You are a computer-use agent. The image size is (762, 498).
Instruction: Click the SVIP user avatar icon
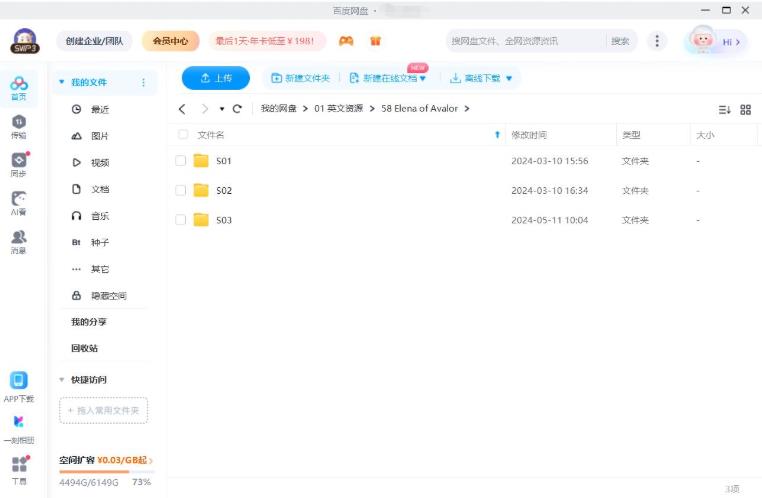25,41
